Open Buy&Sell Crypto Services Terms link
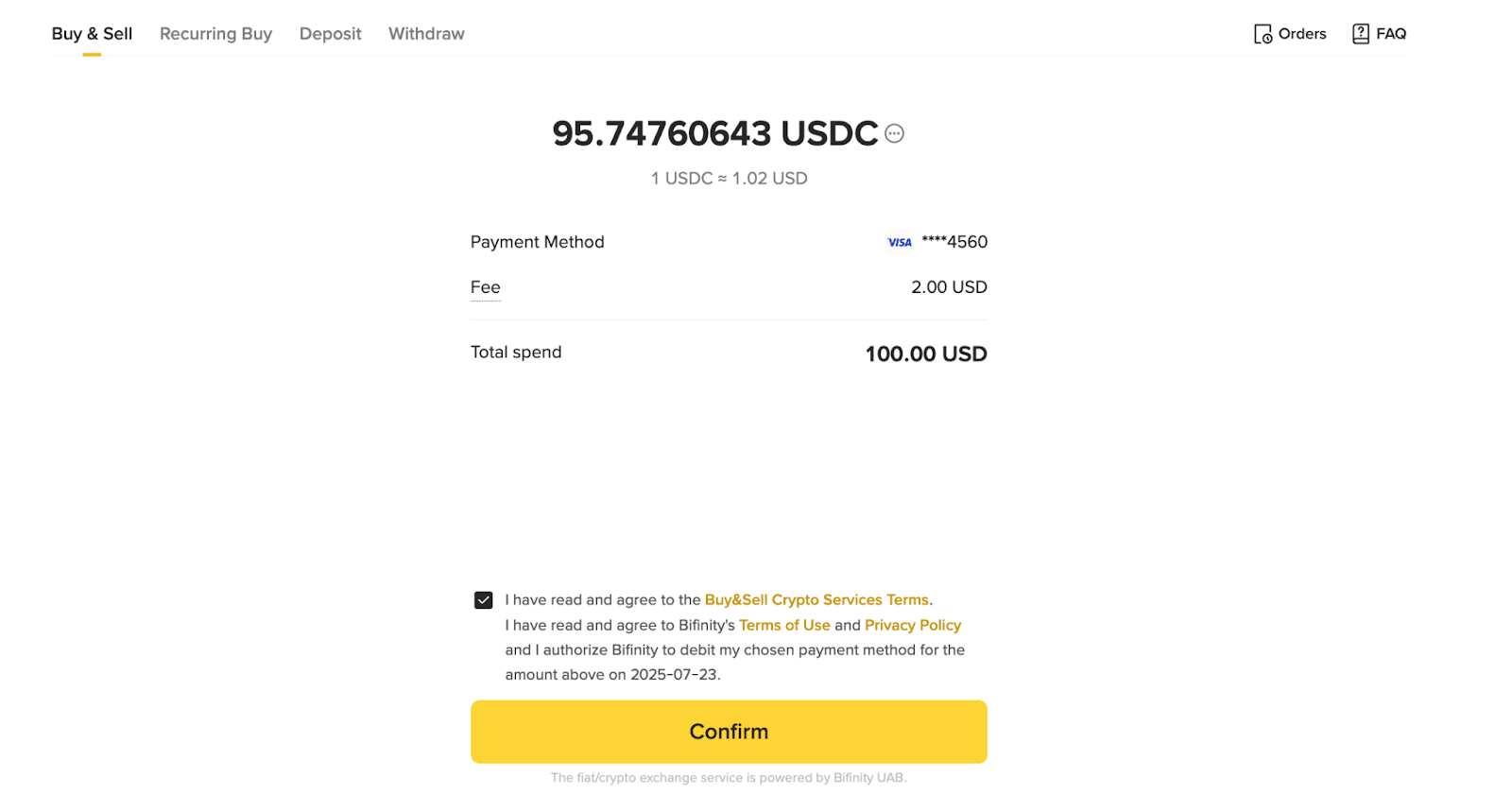This screenshot has width=1512, height=795. 816,600
